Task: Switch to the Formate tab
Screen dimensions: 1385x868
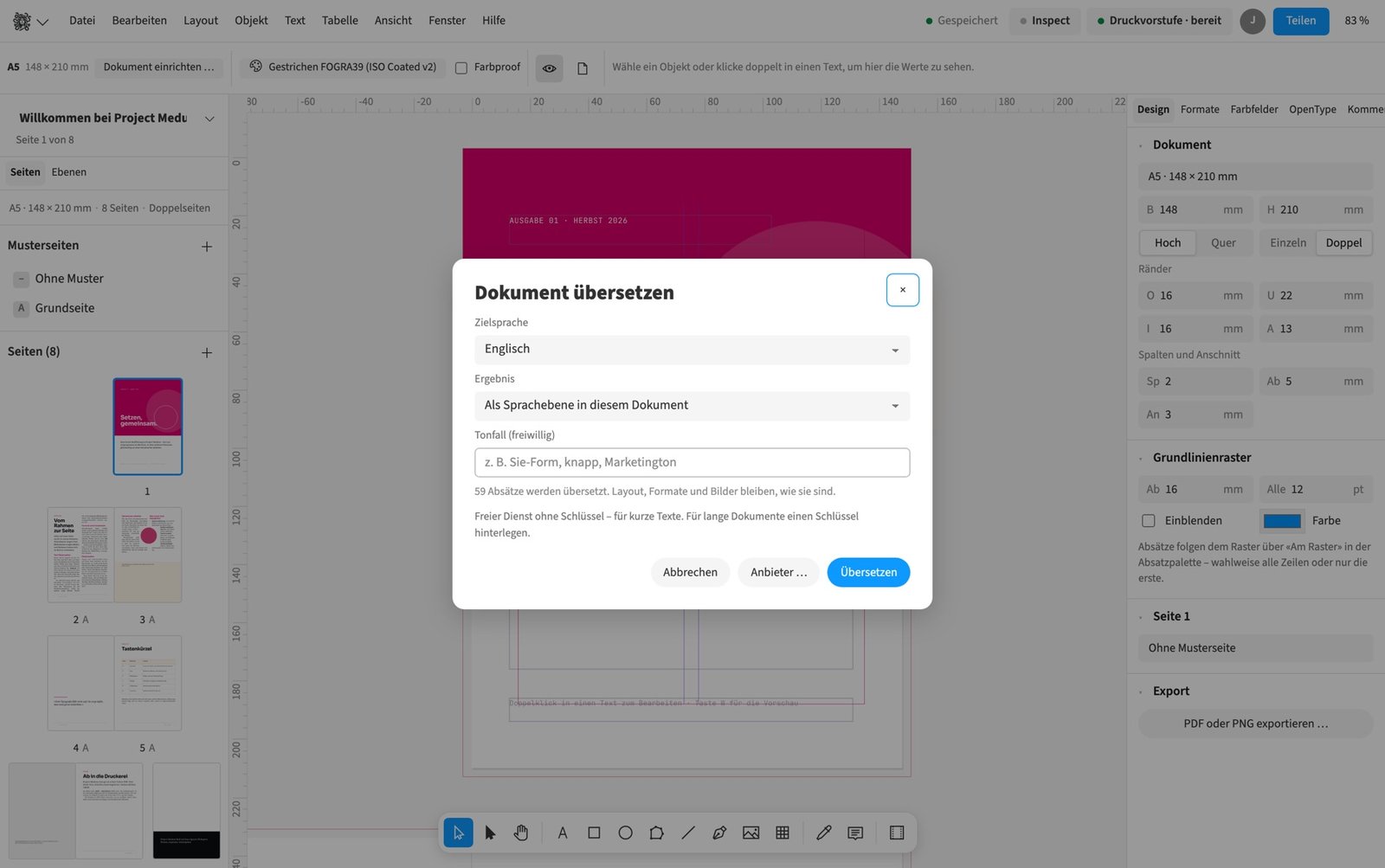Action: [1200, 110]
